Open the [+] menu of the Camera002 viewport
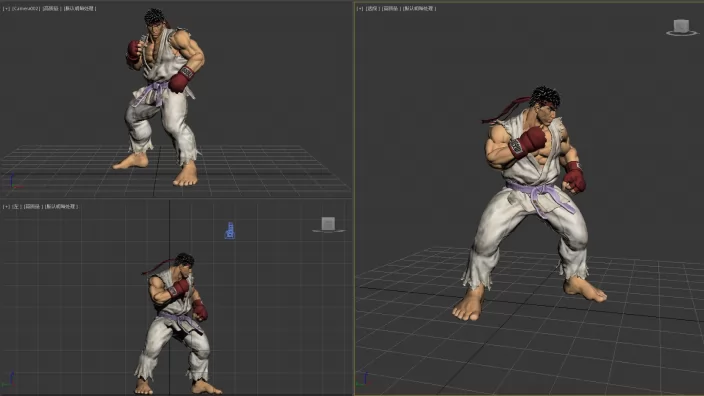Viewport: 704px width, 396px height. click(6, 9)
